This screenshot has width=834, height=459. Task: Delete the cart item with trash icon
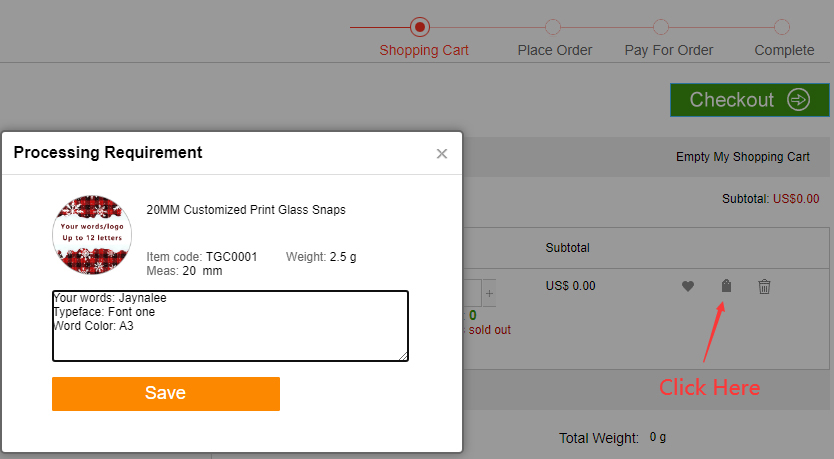pos(764,287)
